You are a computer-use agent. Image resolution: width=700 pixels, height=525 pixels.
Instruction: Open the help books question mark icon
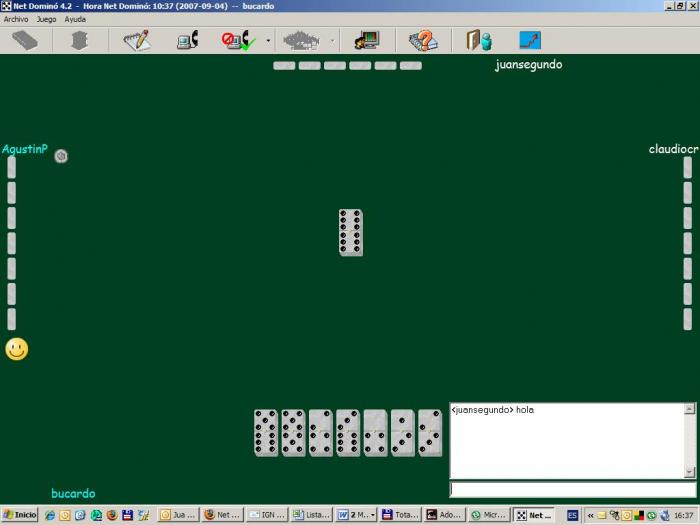pos(423,40)
